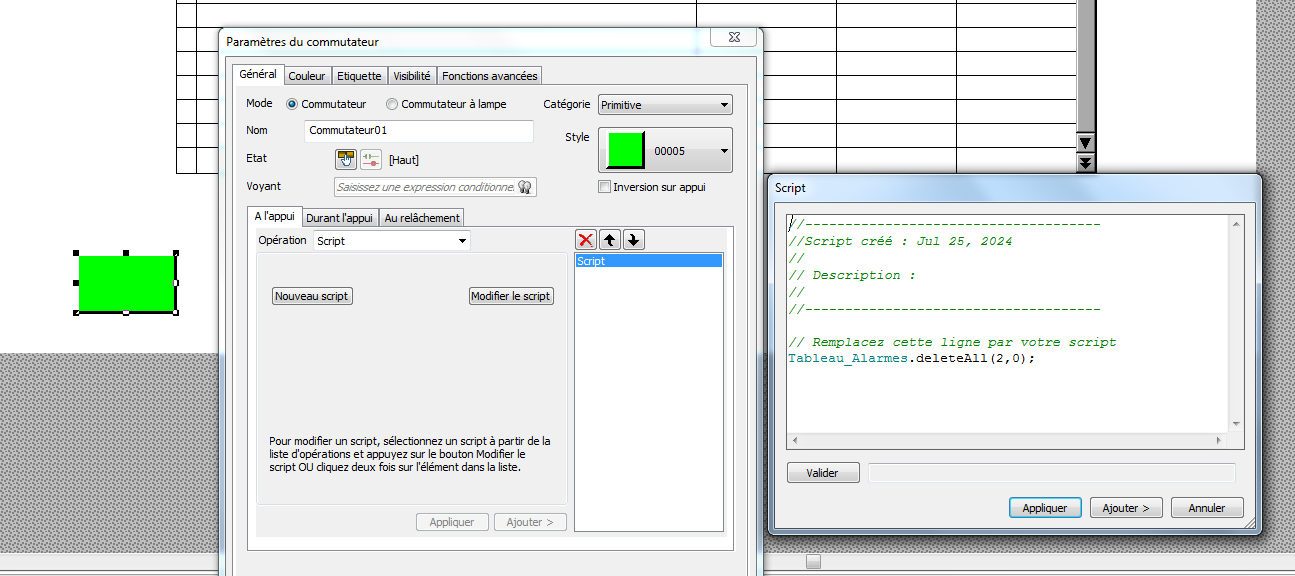
Task: Open the Opération dropdown set to Script
Action: 391,241
